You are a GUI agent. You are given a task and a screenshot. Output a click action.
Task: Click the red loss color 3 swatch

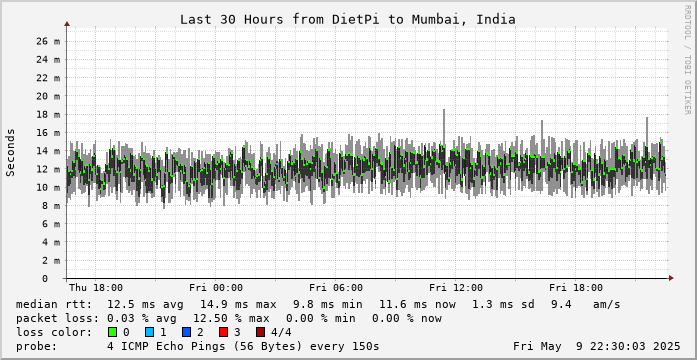[224, 332]
